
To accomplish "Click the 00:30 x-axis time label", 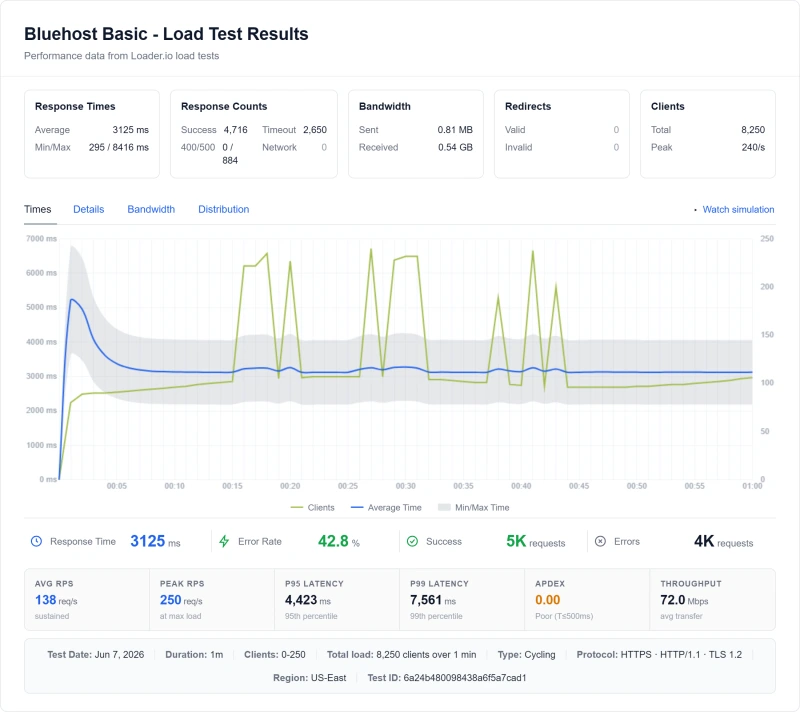I will click(x=406, y=486).
